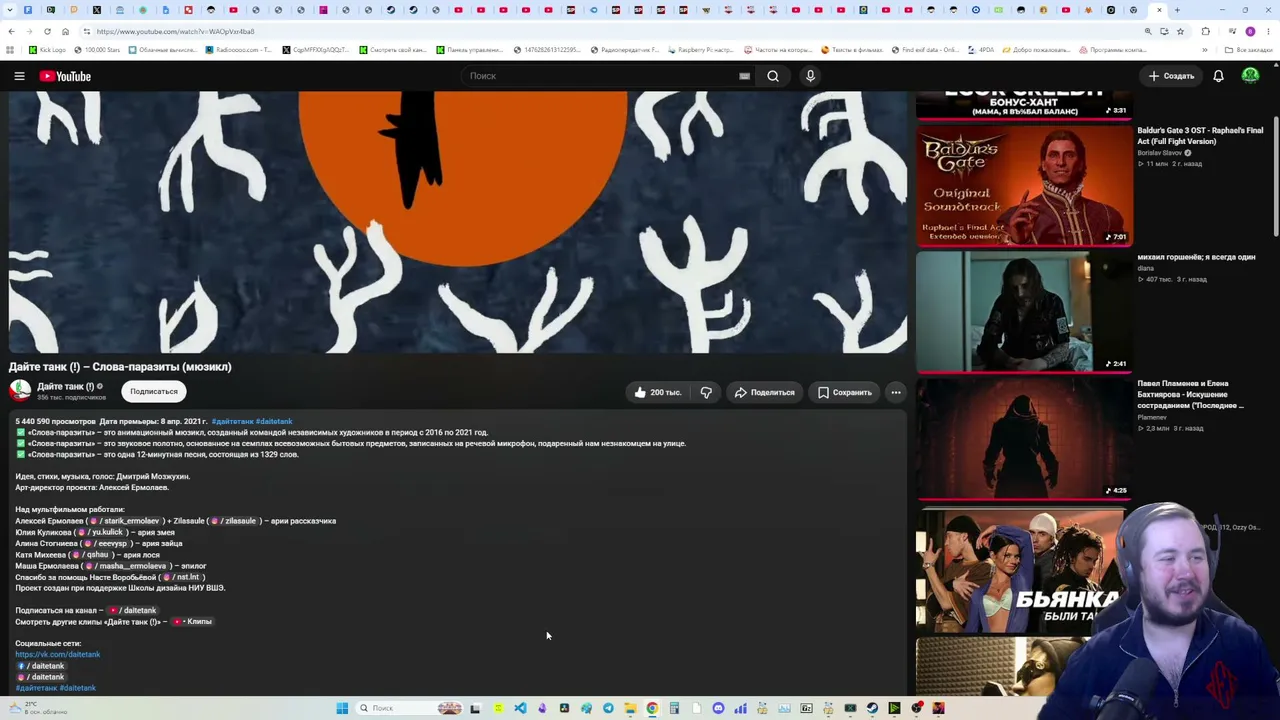
Task: Open the nst.lnt Instagram link
Action: [x=183, y=577]
